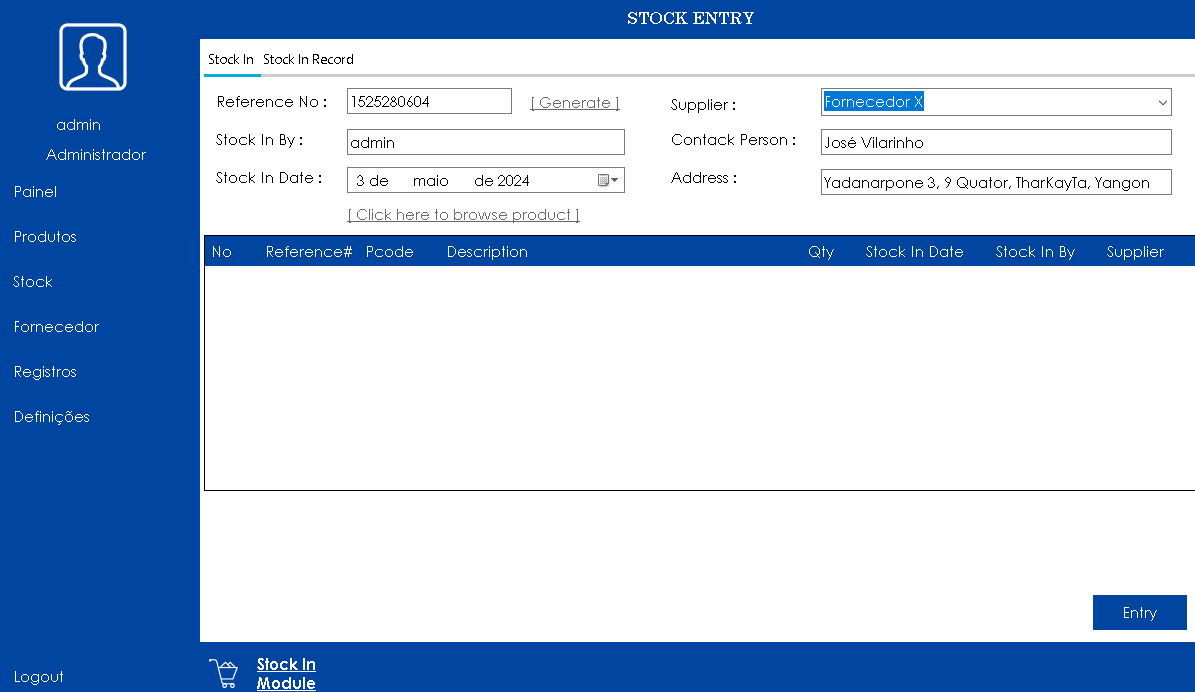Switch to the Stock In Record tab
This screenshot has width=1195, height=692.
[308, 60]
